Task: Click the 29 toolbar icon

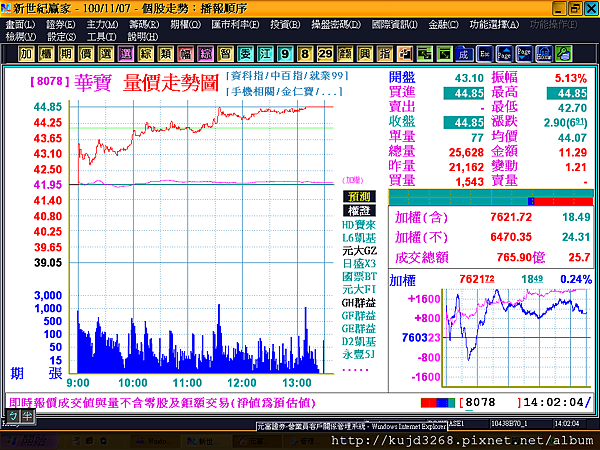Action: (x=325, y=54)
